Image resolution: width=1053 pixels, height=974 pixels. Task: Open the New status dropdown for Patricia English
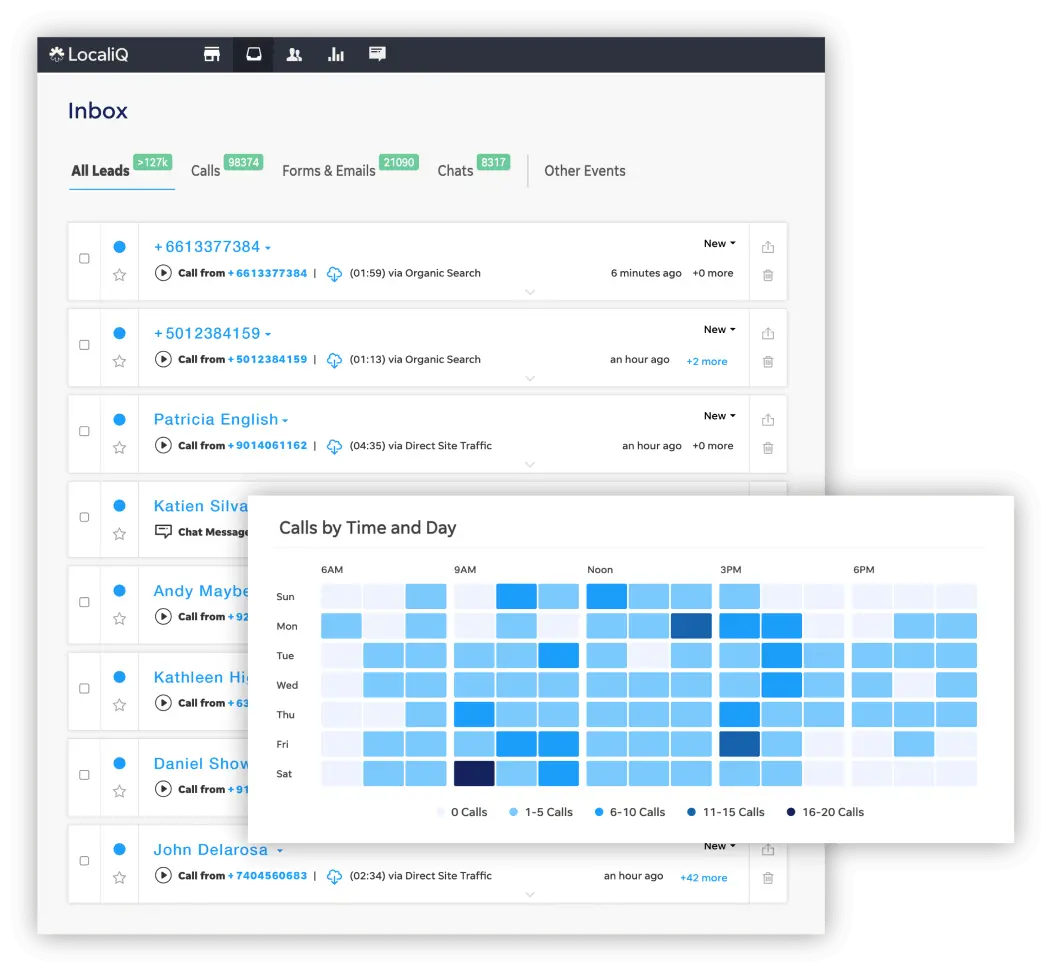719,416
